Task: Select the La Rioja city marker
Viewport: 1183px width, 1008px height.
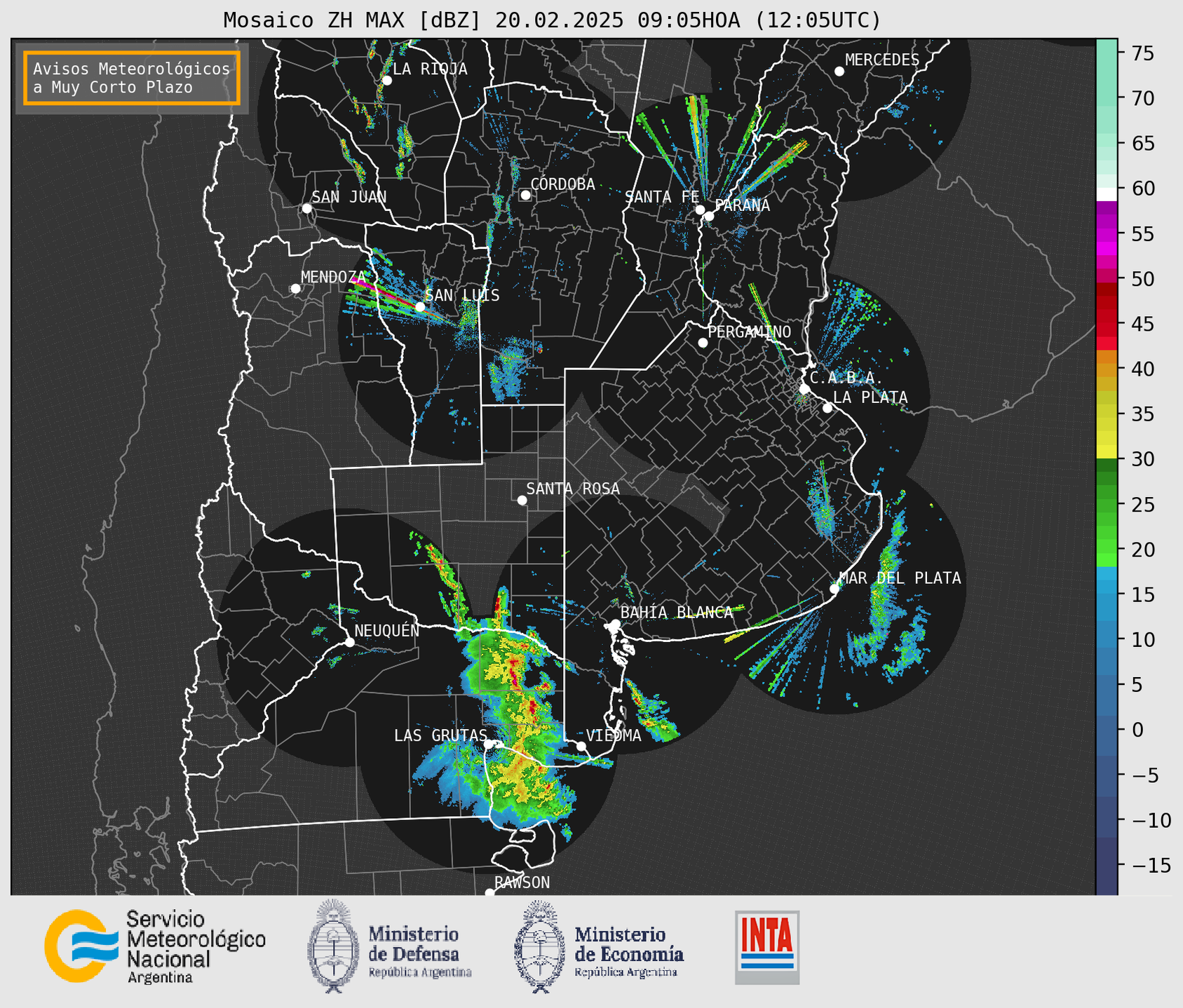Action: pos(386,81)
